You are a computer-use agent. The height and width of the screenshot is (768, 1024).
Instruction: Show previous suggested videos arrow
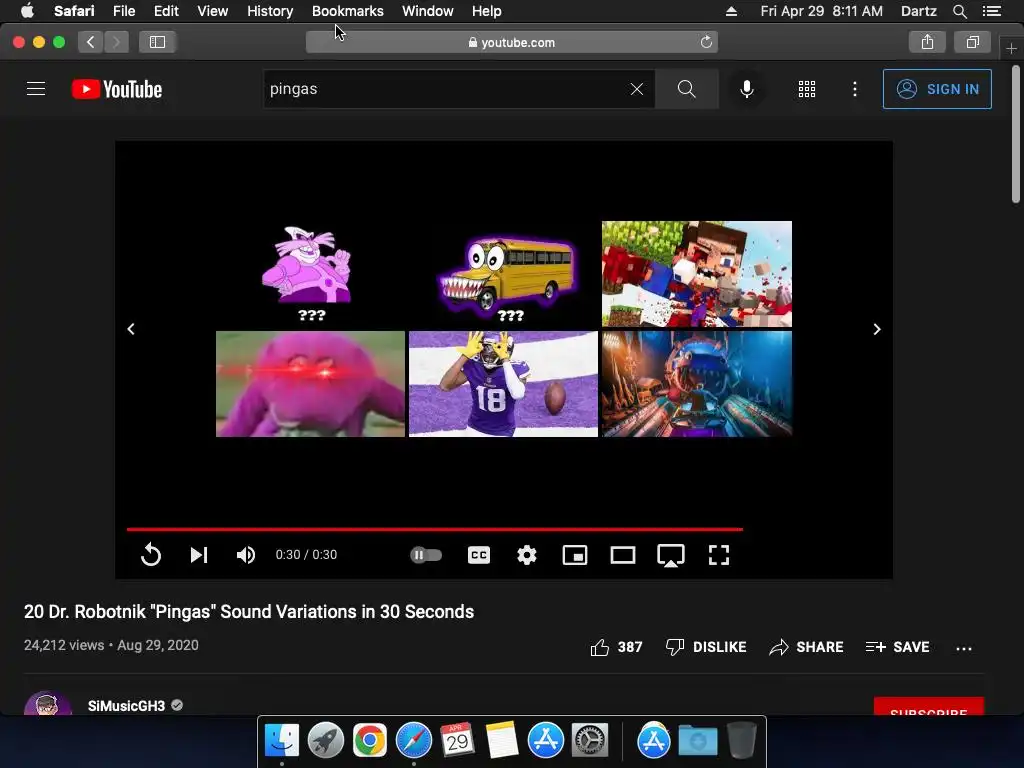(131, 329)
